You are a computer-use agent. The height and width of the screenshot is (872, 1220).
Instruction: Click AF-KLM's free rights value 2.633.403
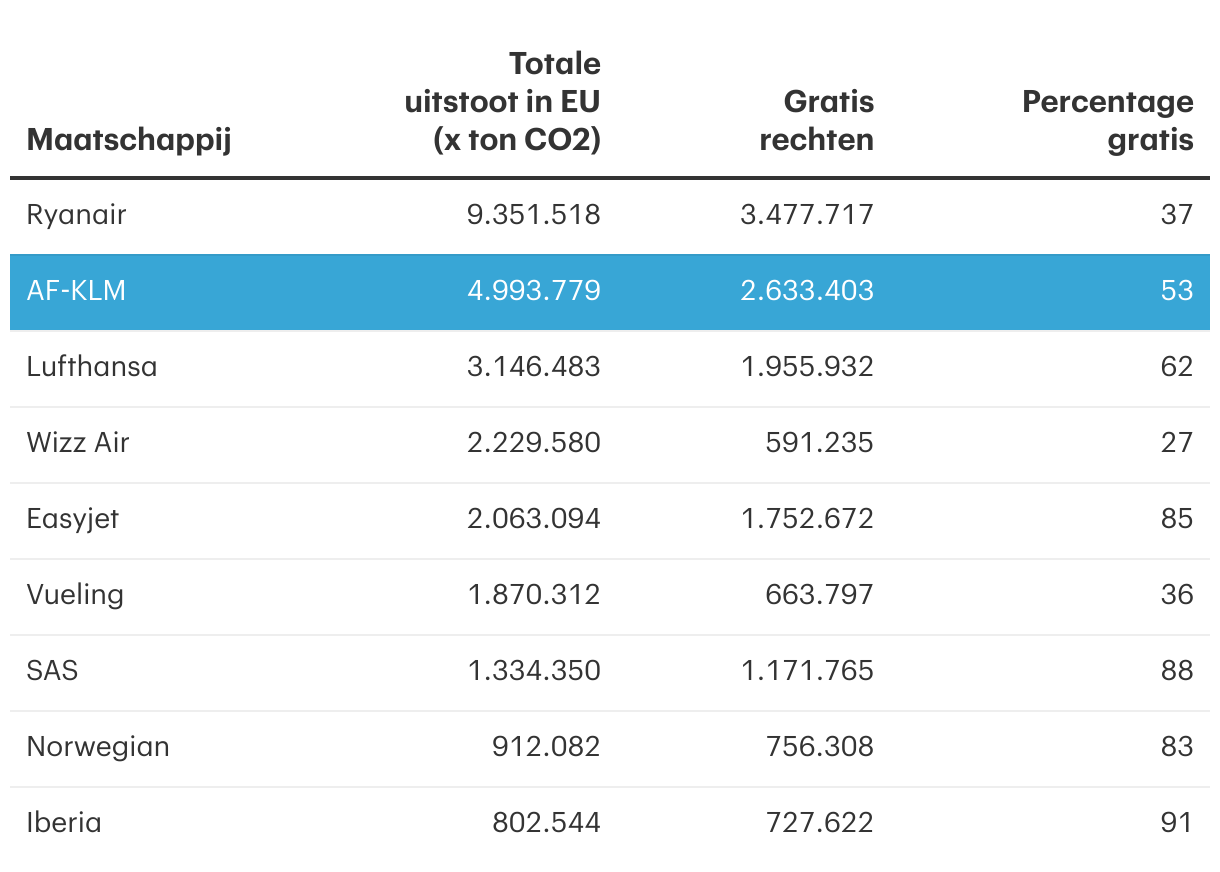(x=807, y=290)
